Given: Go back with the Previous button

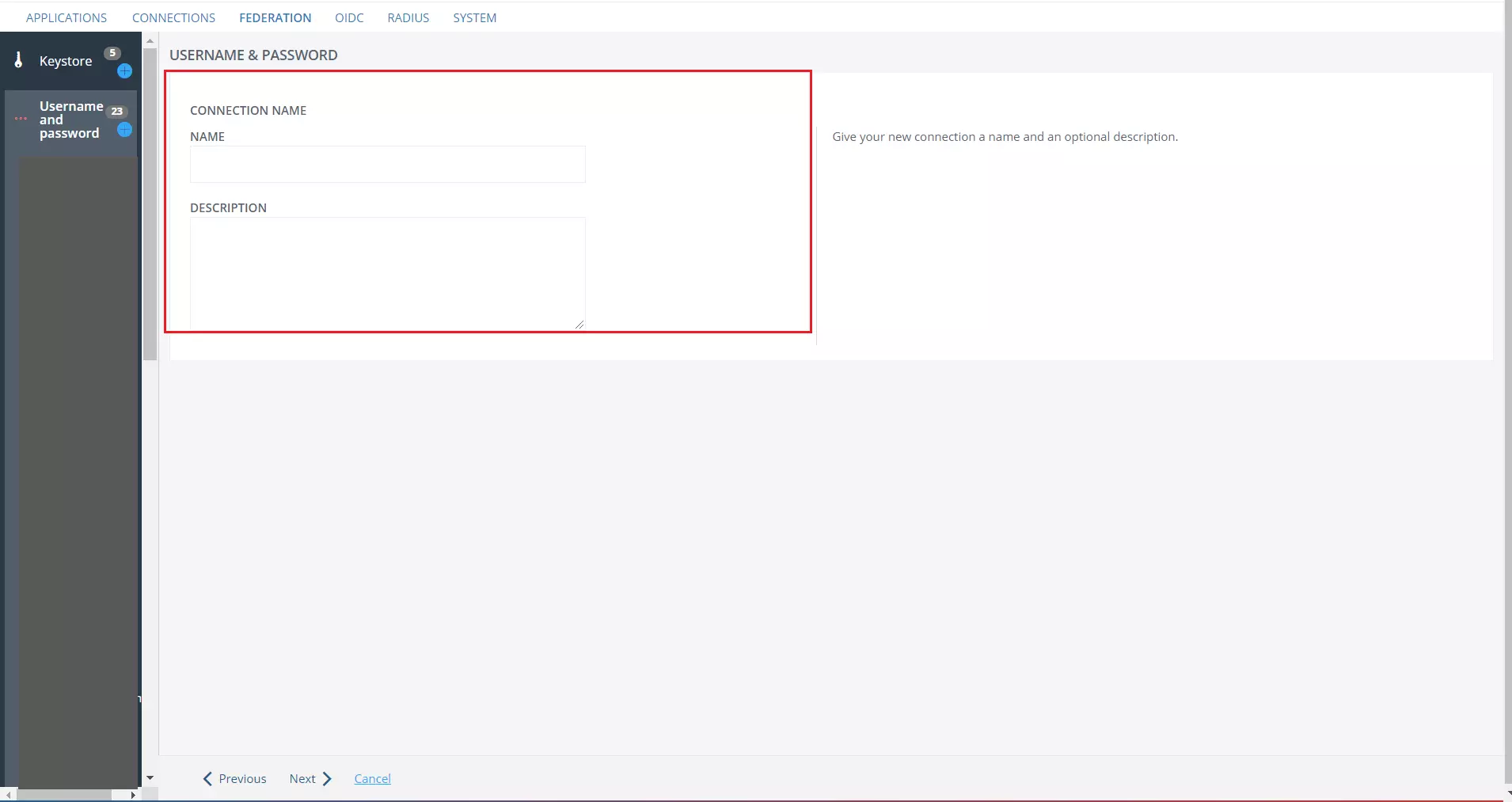Looking at the screenshot, I should click(235, 779).
